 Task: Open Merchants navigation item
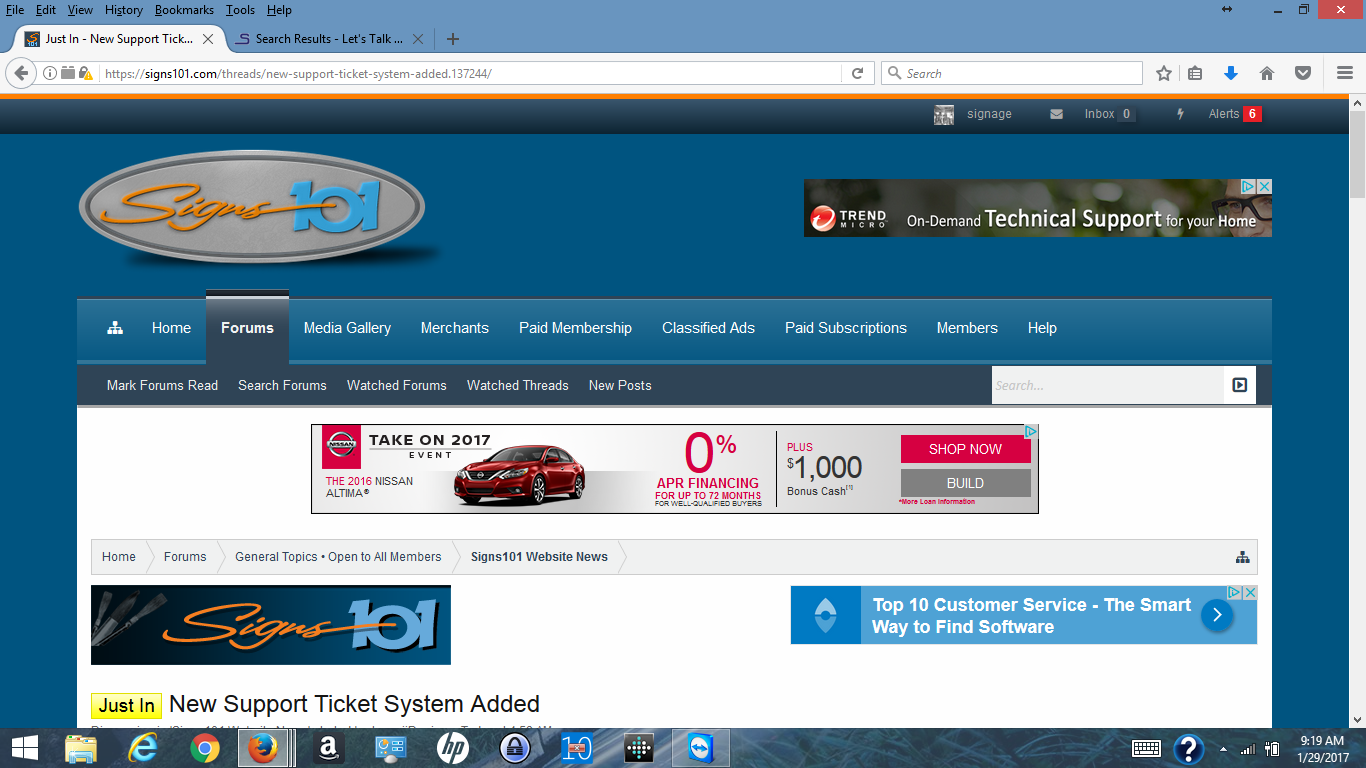click(455, 328)
